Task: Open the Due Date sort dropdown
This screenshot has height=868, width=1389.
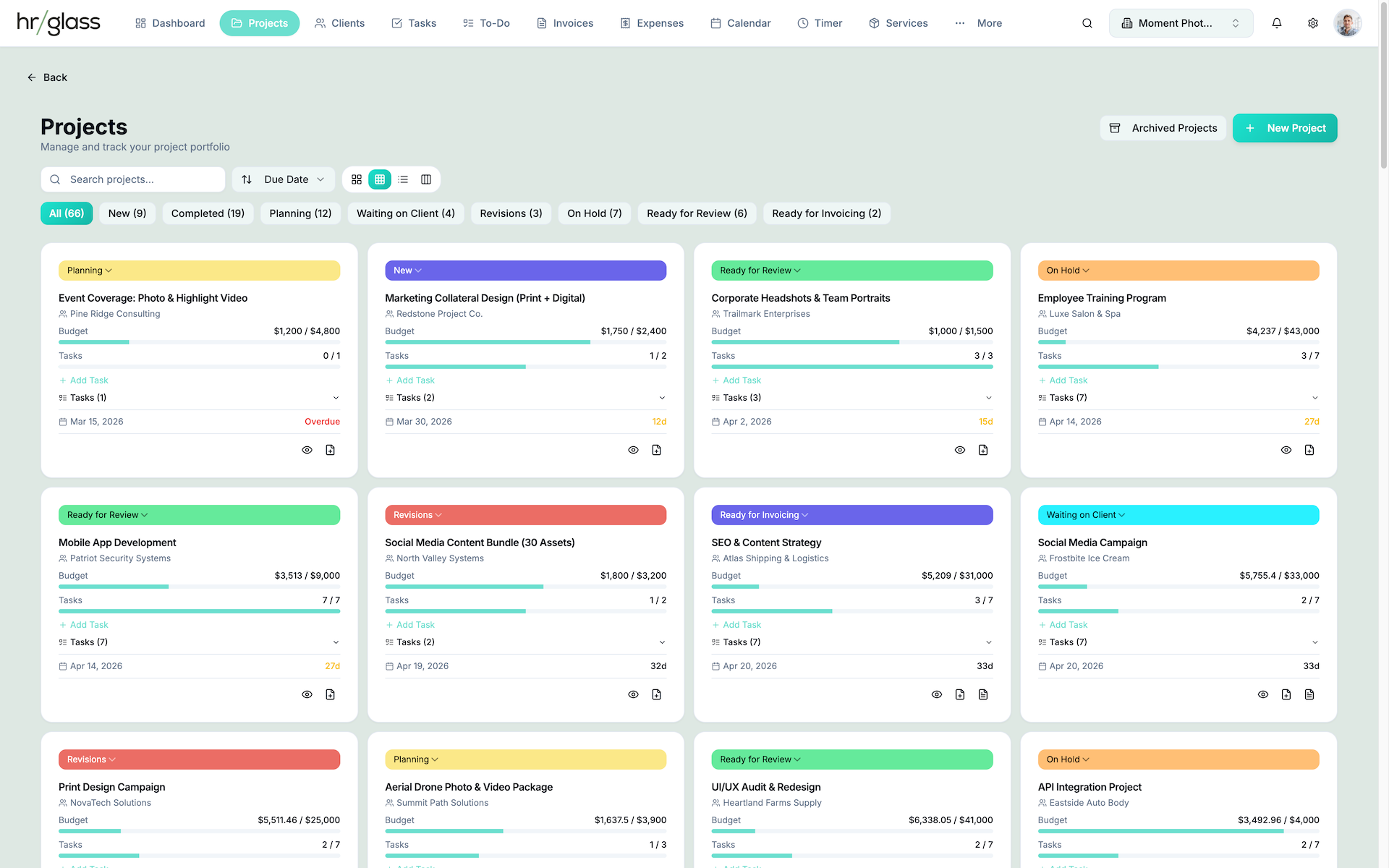Action: (284, 179)
